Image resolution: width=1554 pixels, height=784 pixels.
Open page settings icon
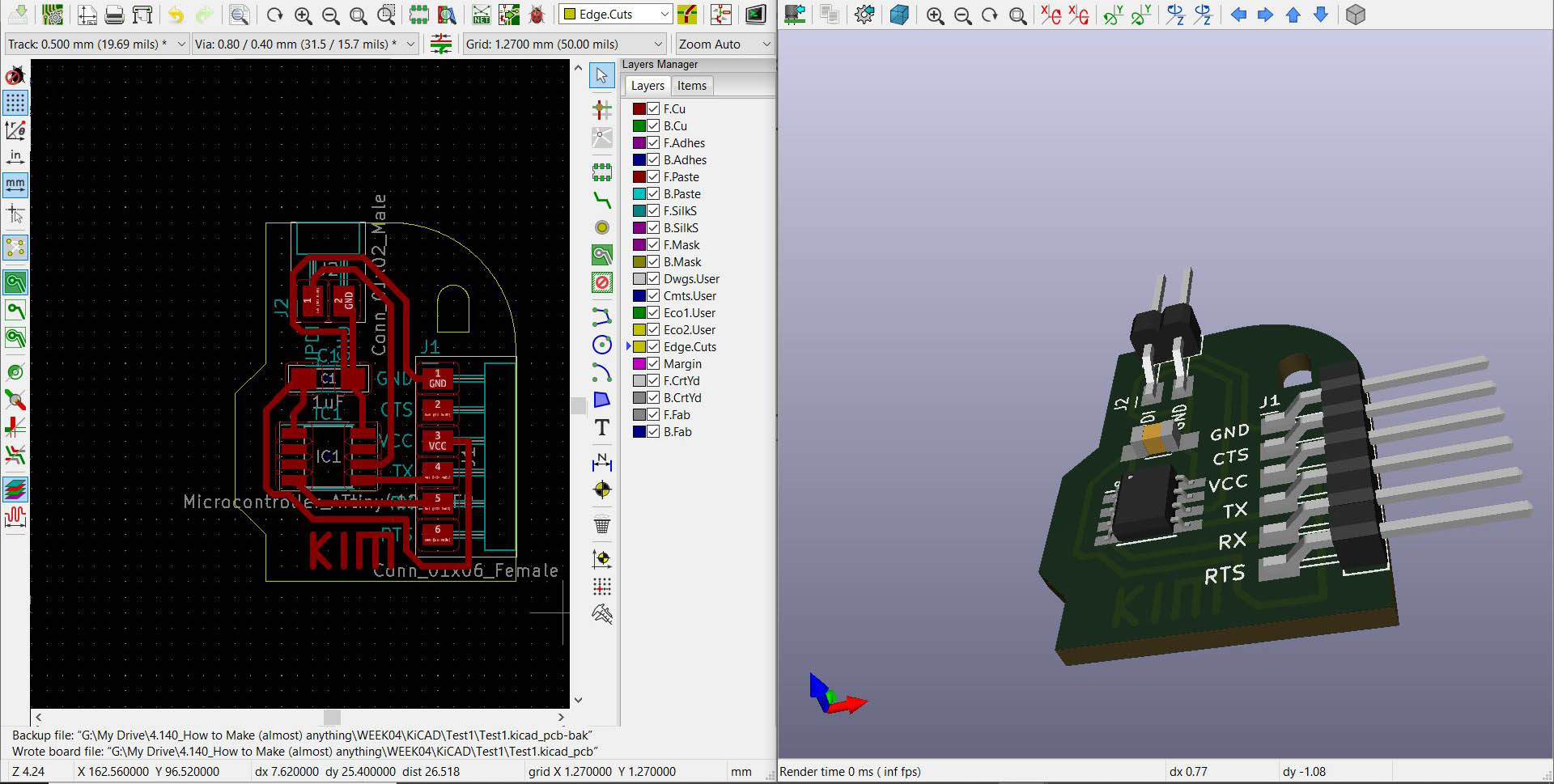click(87, 15)
